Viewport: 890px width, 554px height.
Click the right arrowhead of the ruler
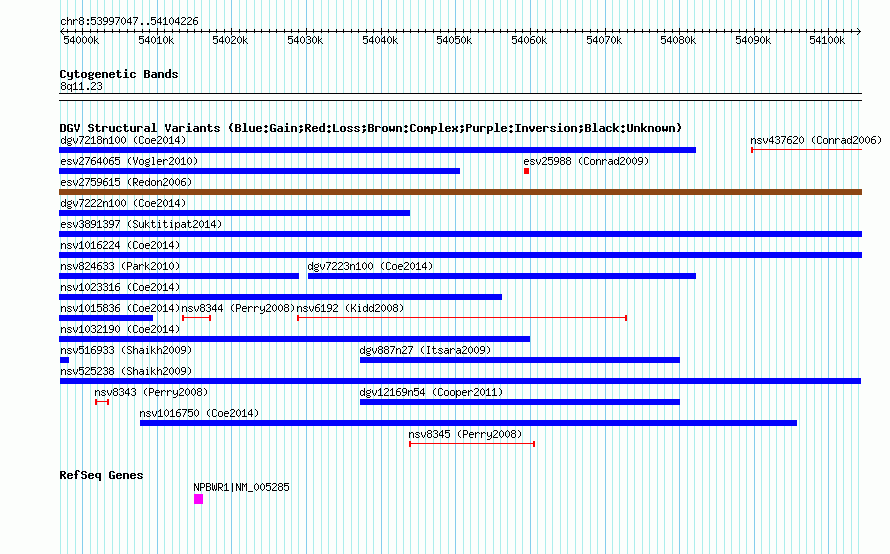point(859,32)
